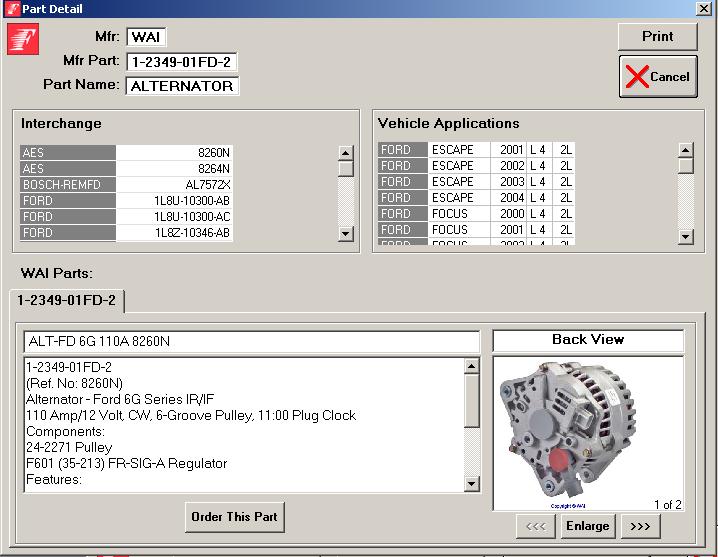Select the 1-2349-01FD-2 tab
Image resolution: width=718 pixels, height=557 pixels.
coord(66,300)
